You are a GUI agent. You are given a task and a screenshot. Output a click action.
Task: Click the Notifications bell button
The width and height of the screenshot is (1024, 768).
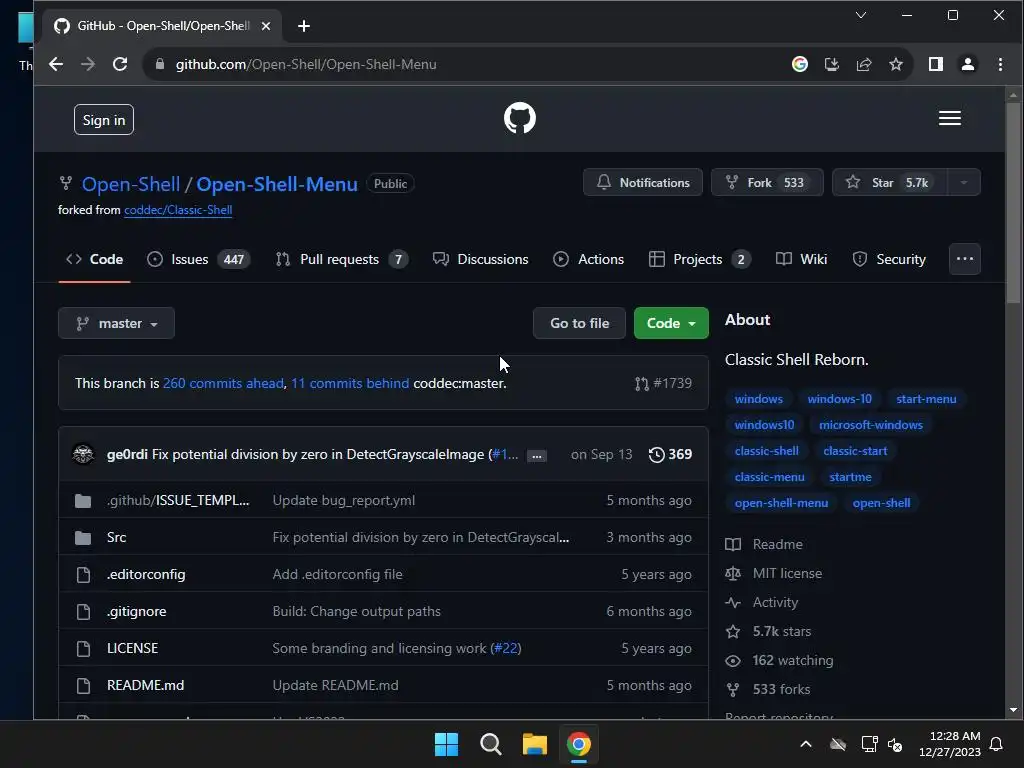pos(643,183)
